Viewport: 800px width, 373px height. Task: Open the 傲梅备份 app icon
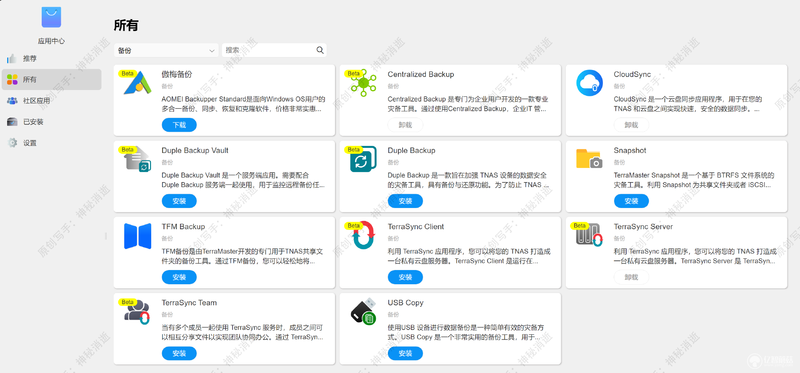pos(137,84)
